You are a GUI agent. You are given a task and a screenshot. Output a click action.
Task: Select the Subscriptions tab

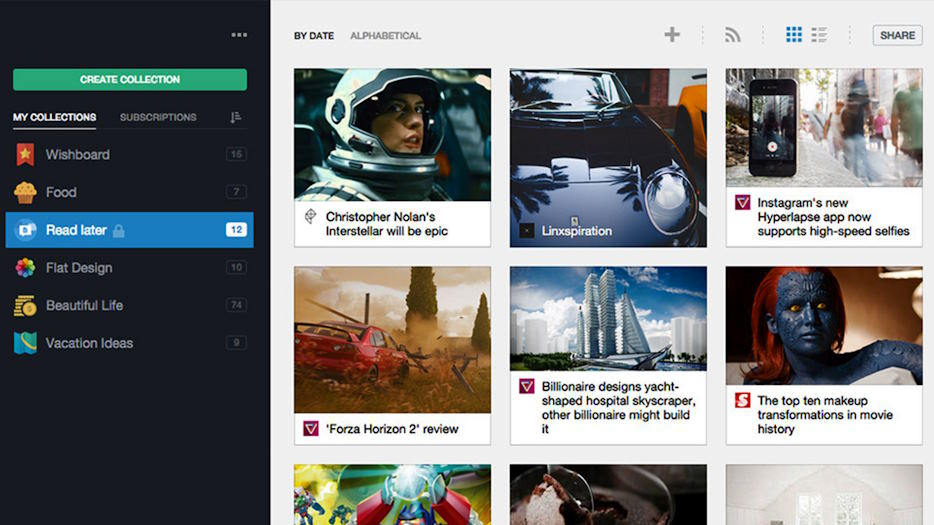tap(158, 117)
